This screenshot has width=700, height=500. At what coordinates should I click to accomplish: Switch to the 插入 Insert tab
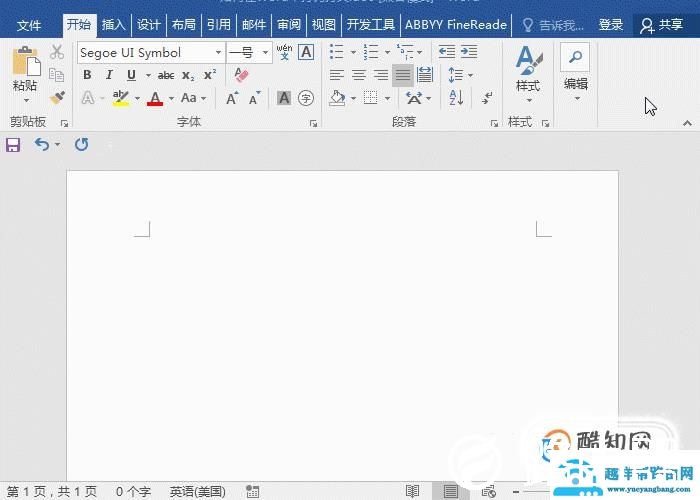[113, 25]
